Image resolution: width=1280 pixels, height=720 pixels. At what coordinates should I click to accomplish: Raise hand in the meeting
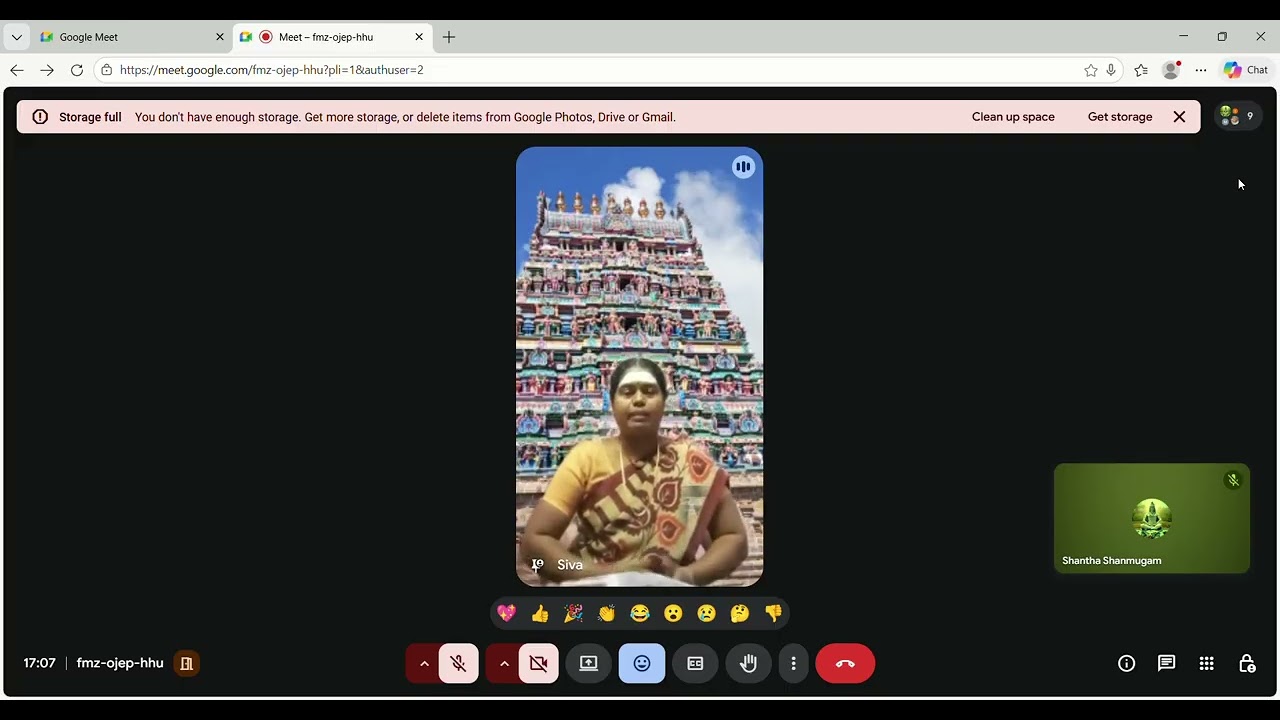tap(748, 663)
